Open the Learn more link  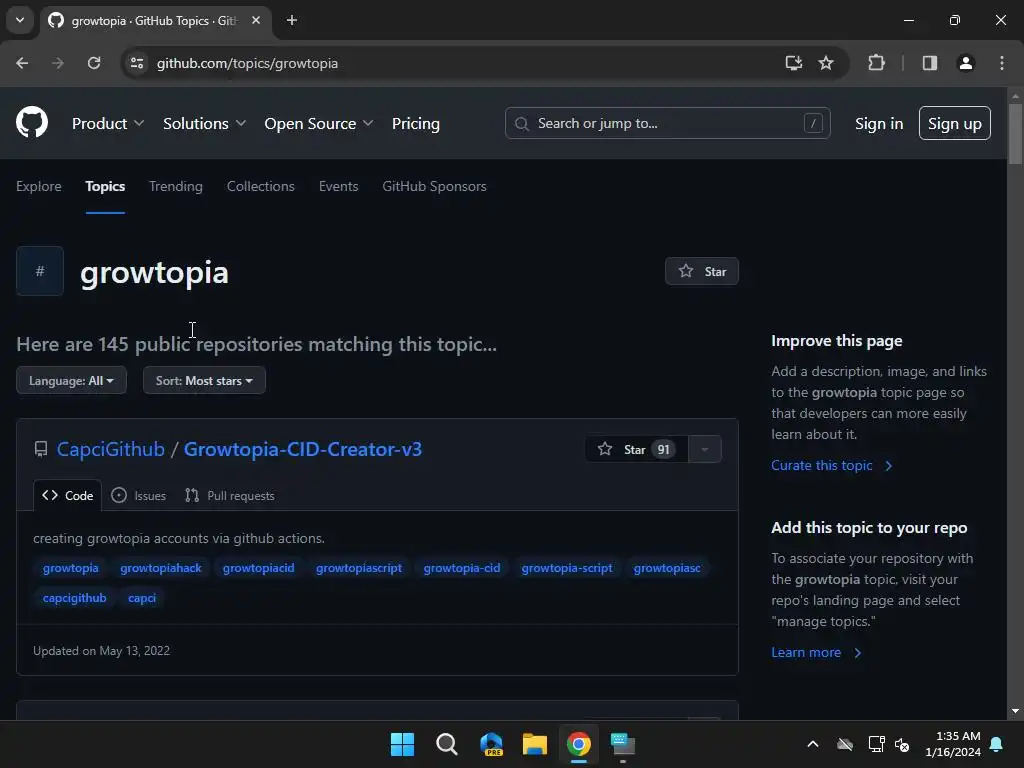click(816, 652)
